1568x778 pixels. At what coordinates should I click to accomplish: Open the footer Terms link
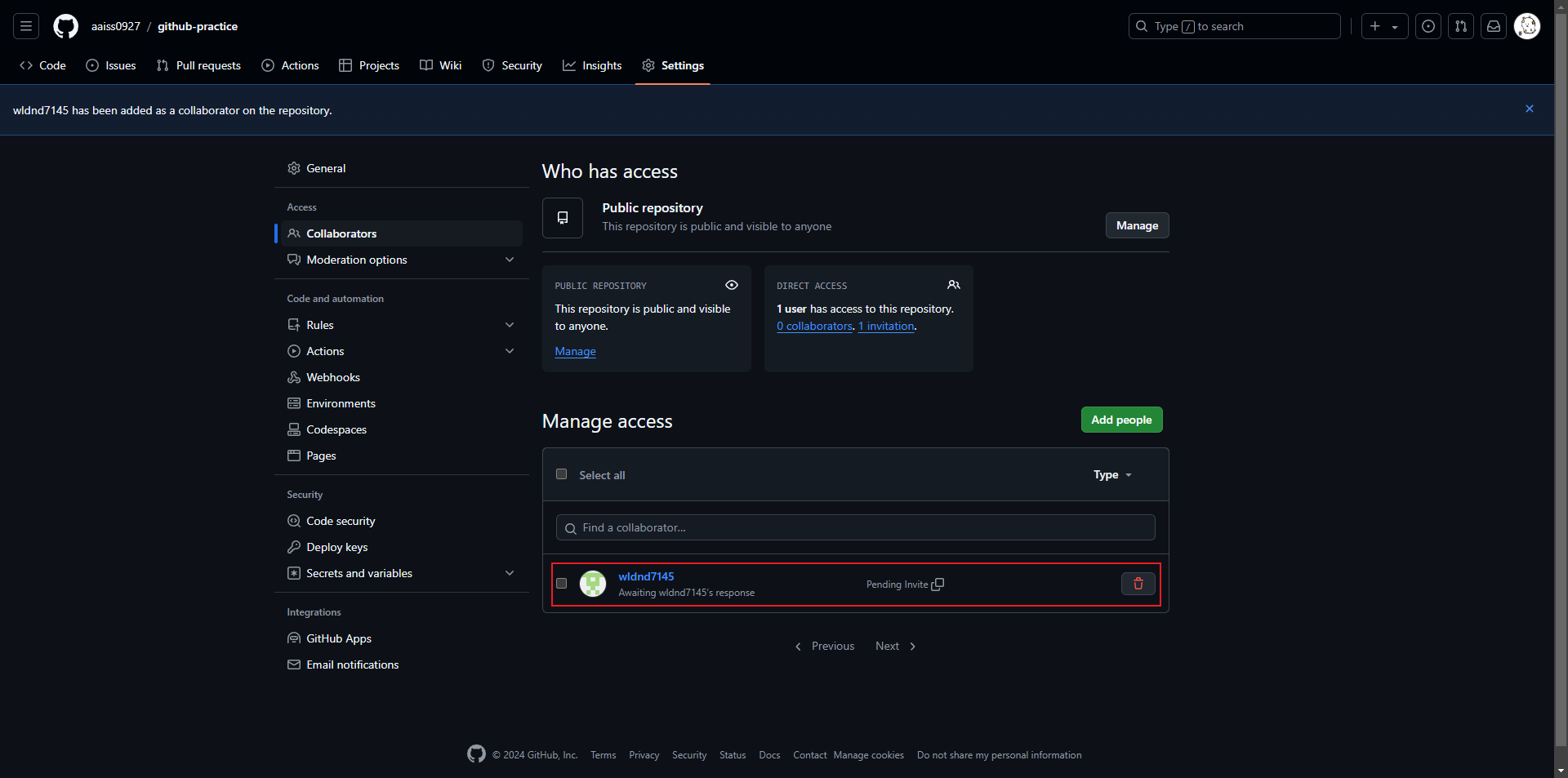[604, 755]
